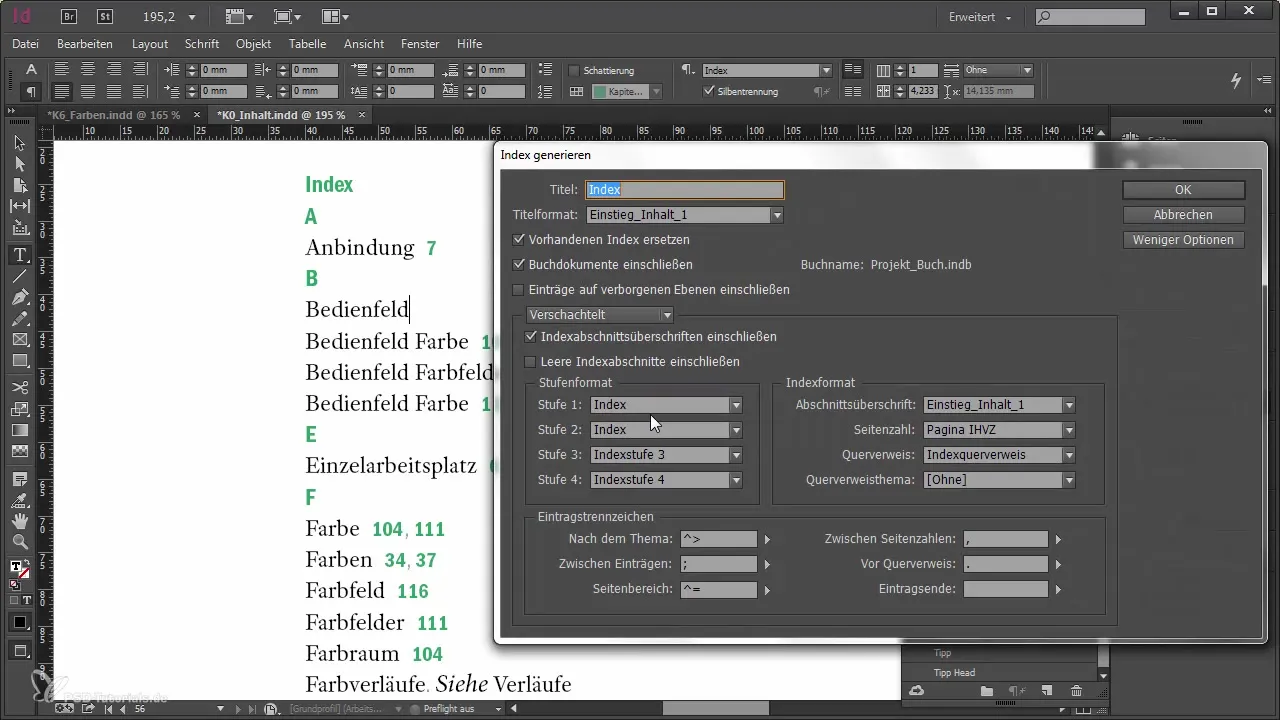The width and height of the screenshot is (1280, 720).
Task: Select the Direct Selection tool
Action: click(19, 163)
